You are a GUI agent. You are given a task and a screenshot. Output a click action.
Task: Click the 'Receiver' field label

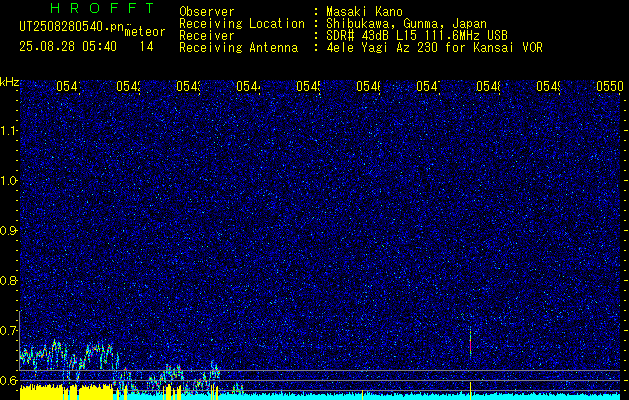click(207, 36)
